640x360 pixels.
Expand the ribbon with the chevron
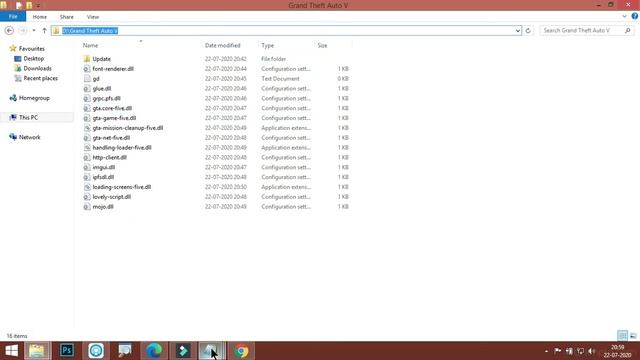click(624, 16)
